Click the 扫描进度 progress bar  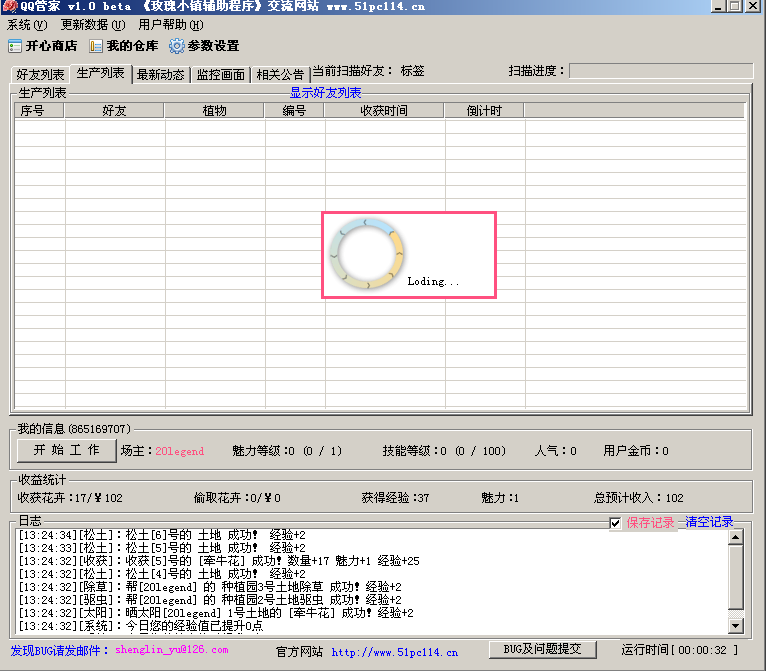[x=661, y=71]
